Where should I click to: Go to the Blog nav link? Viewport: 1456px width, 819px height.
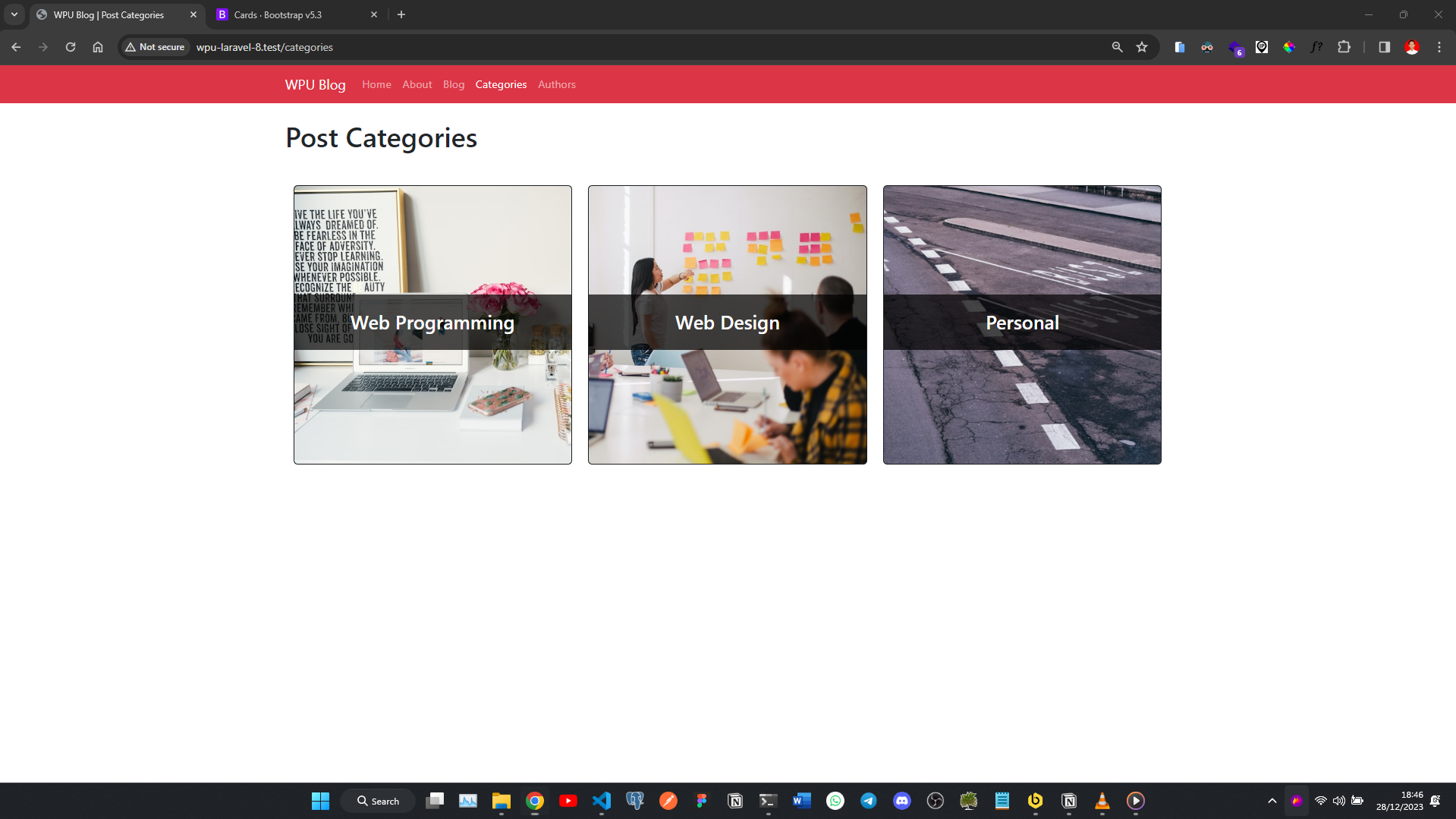(x=453, y=84)
